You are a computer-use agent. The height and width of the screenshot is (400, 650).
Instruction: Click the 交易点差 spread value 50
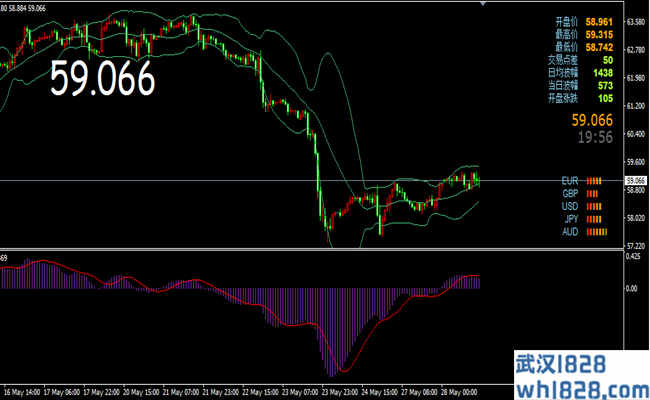[x=608, y=60]
